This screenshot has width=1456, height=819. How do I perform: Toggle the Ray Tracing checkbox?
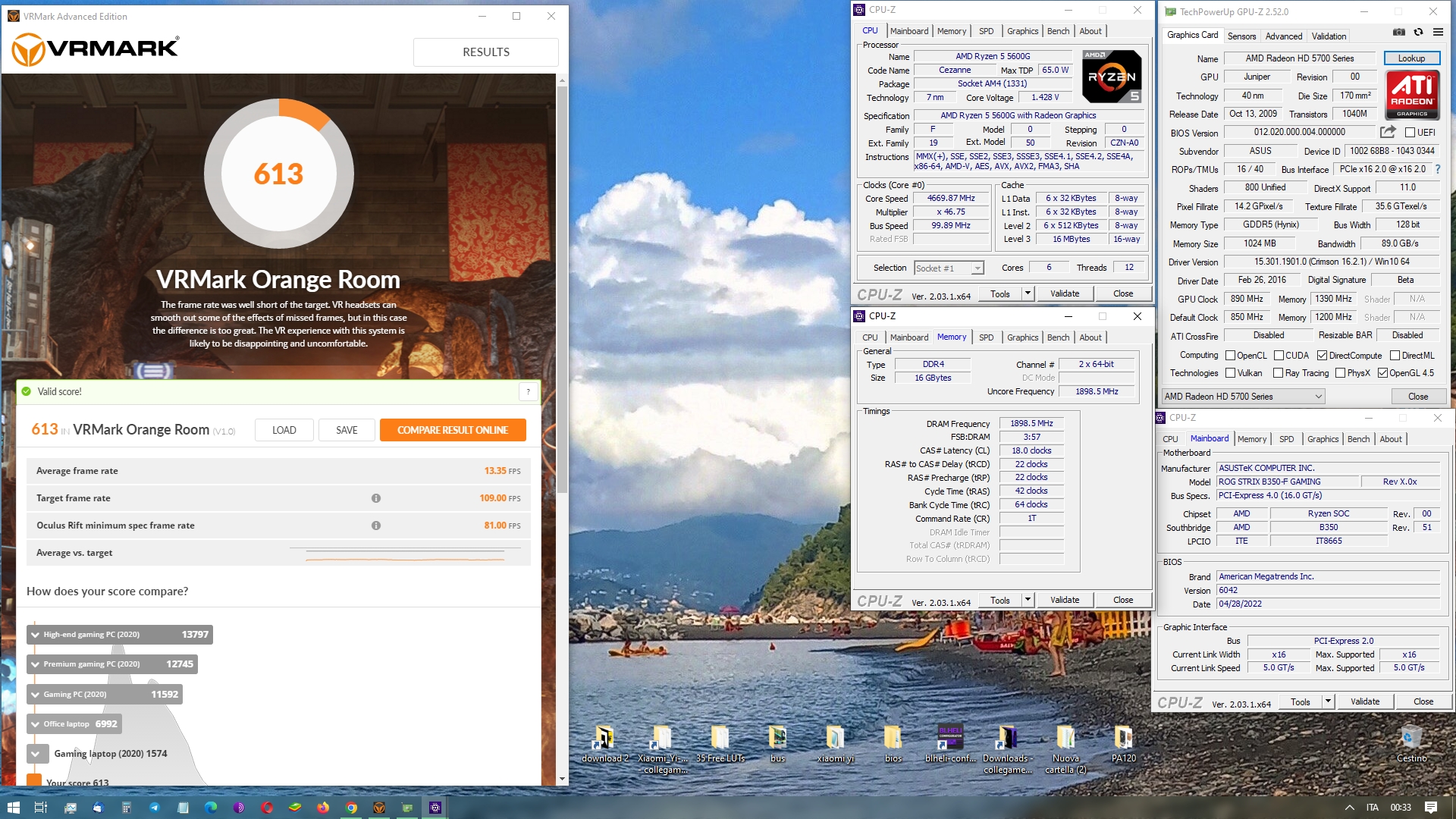coord(1278,373)
